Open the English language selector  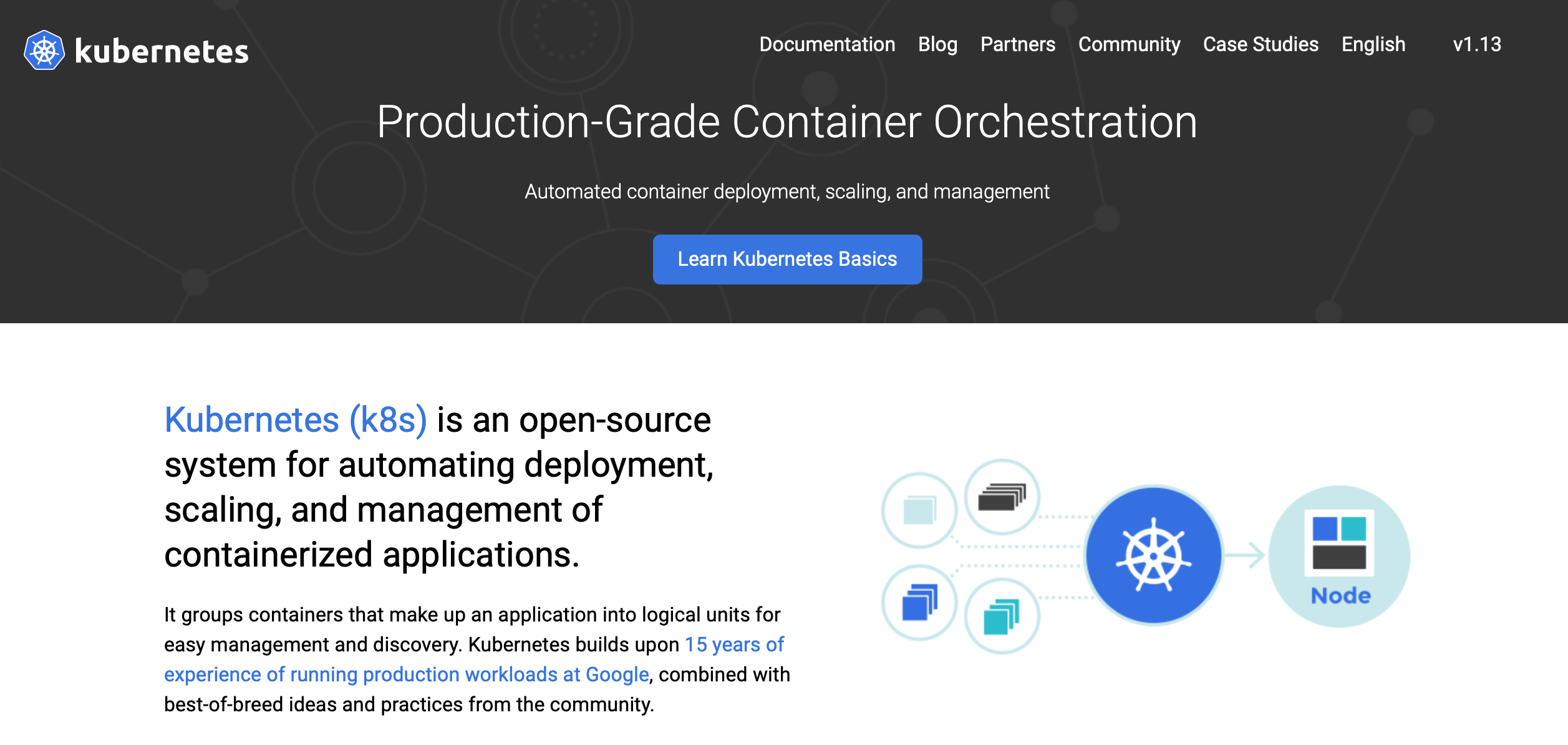tap(1373, 44)
